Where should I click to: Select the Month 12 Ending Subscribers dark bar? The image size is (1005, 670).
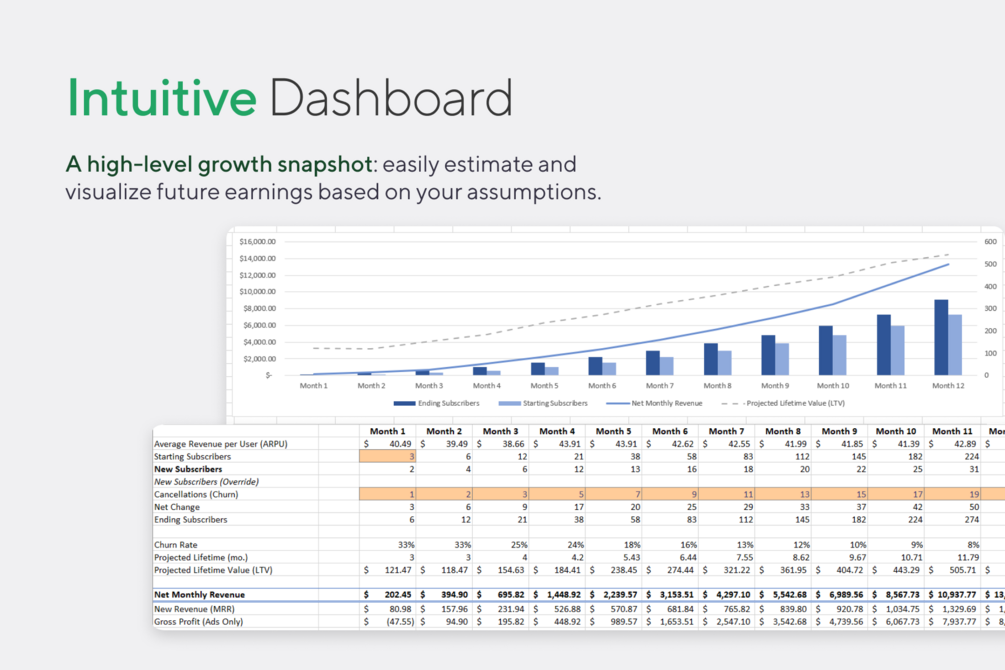tap(941, 337)
